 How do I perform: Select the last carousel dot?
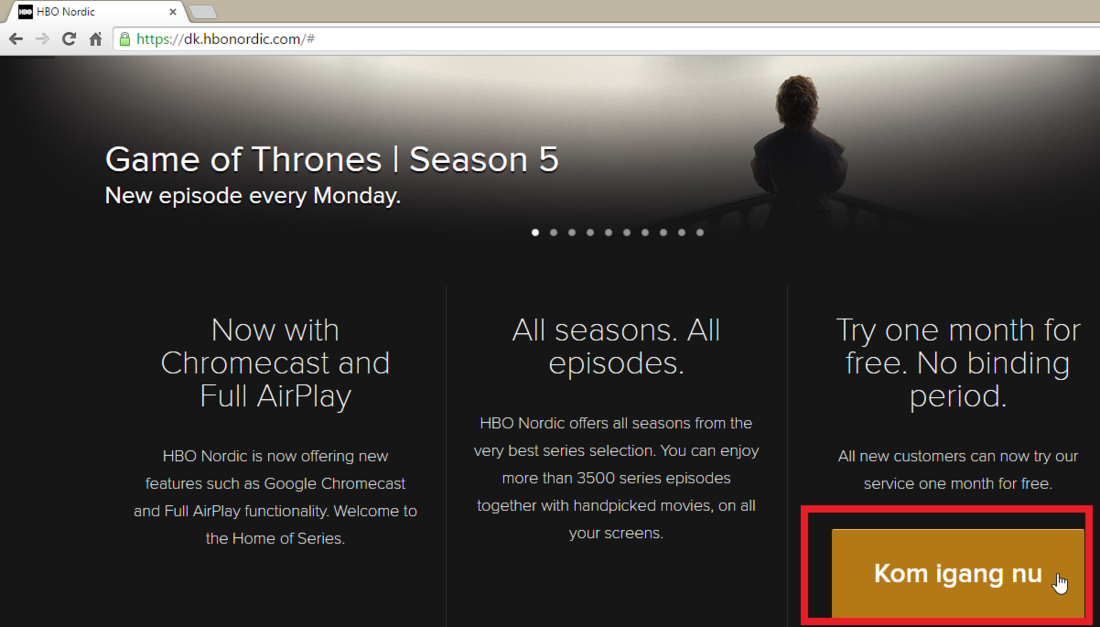pyautogui.click(x=699, y=232)
